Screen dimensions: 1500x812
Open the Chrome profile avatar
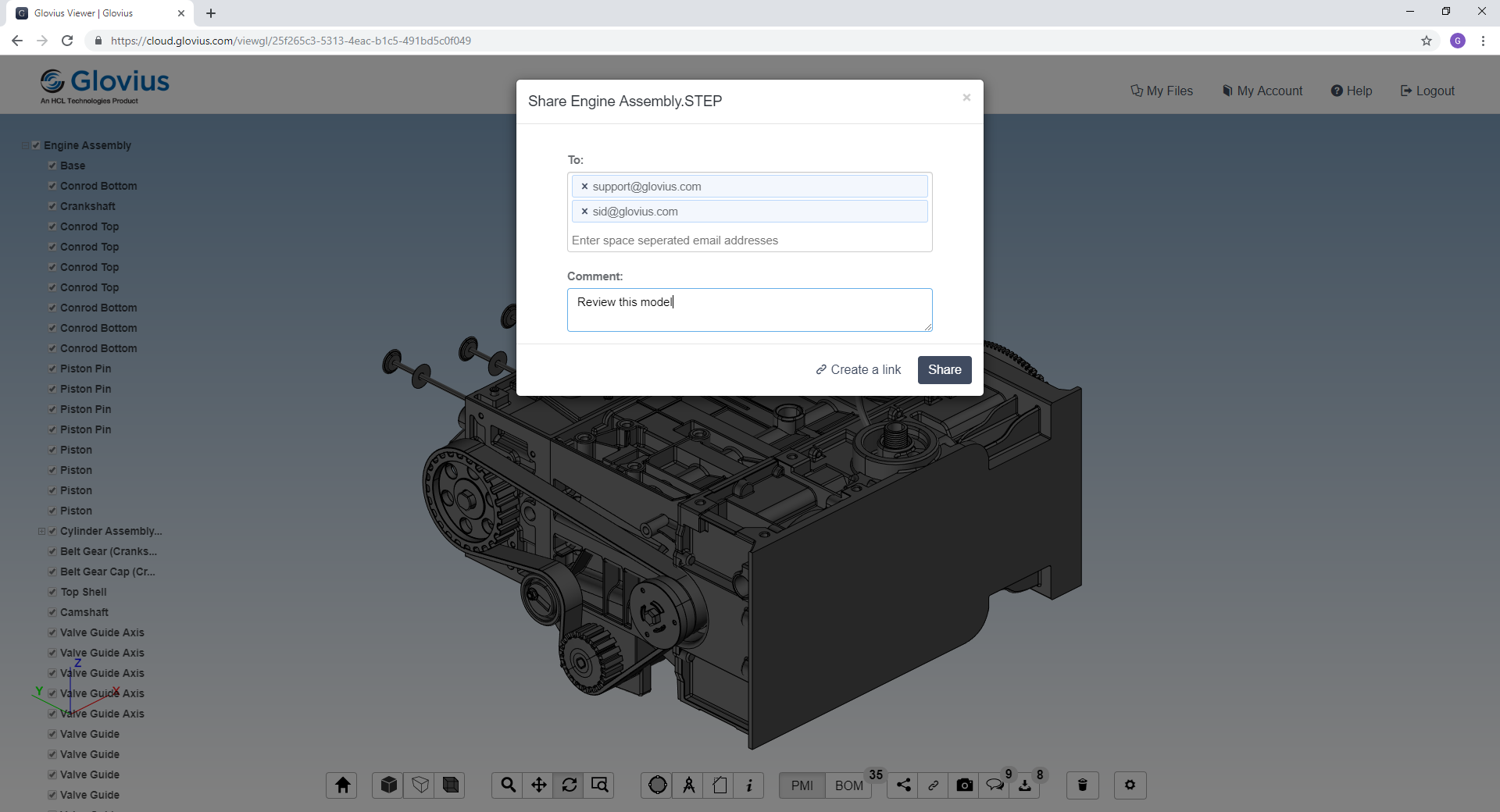[1458, 41]
